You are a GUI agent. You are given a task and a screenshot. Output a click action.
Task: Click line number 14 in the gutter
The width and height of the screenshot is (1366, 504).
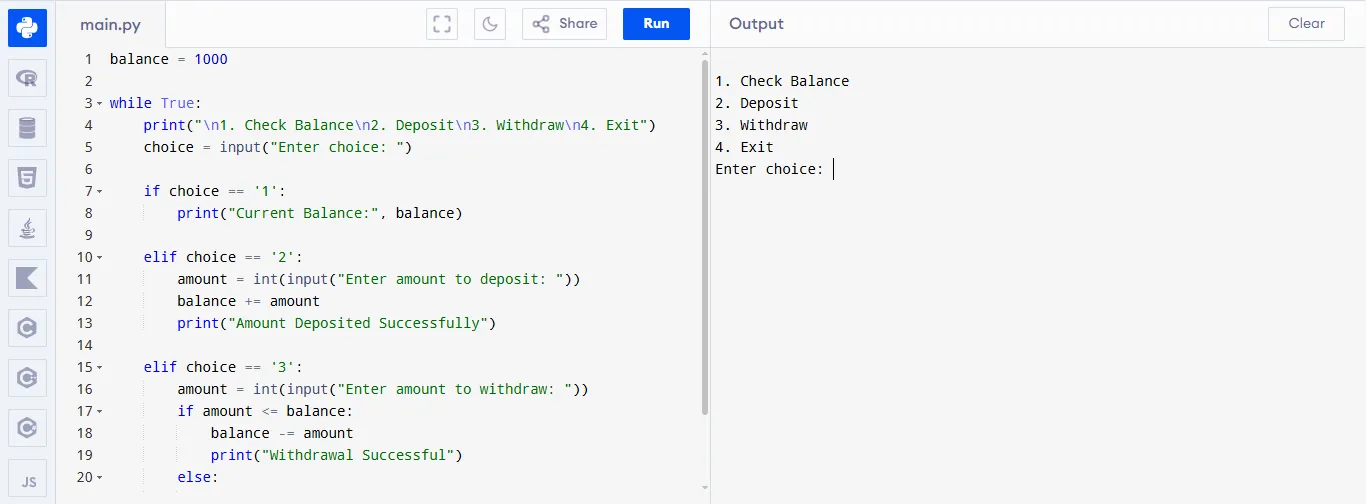pos(85,345)
